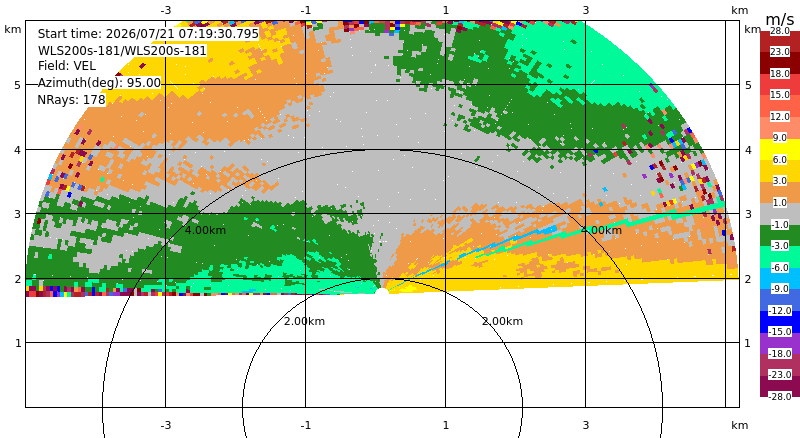Click the lidar origin point at scan apex

(x=382, y=291)
